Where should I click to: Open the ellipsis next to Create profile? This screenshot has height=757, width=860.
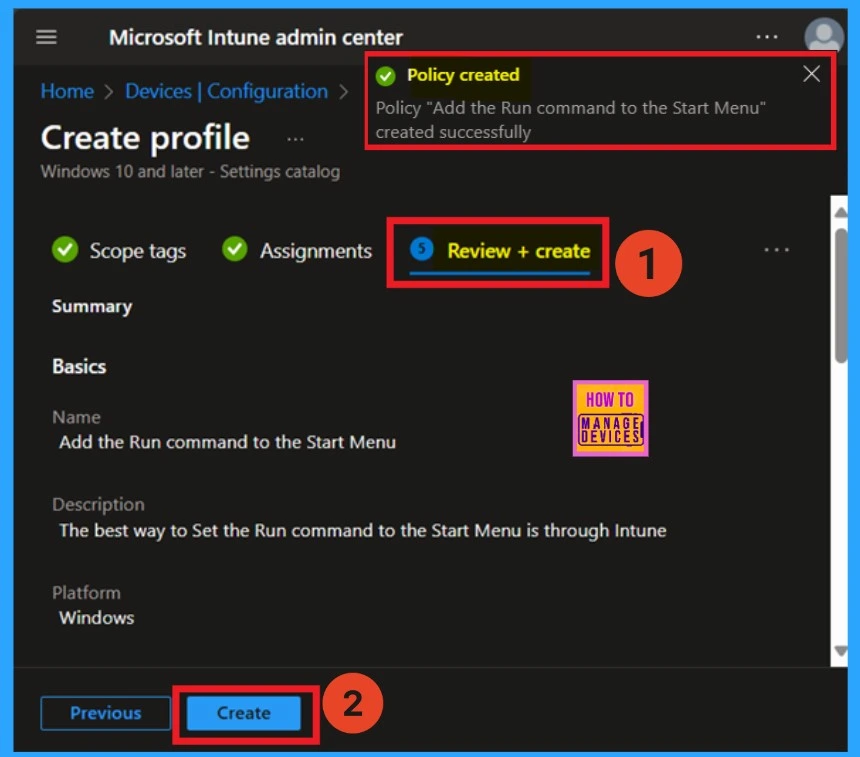pos(295,139)
